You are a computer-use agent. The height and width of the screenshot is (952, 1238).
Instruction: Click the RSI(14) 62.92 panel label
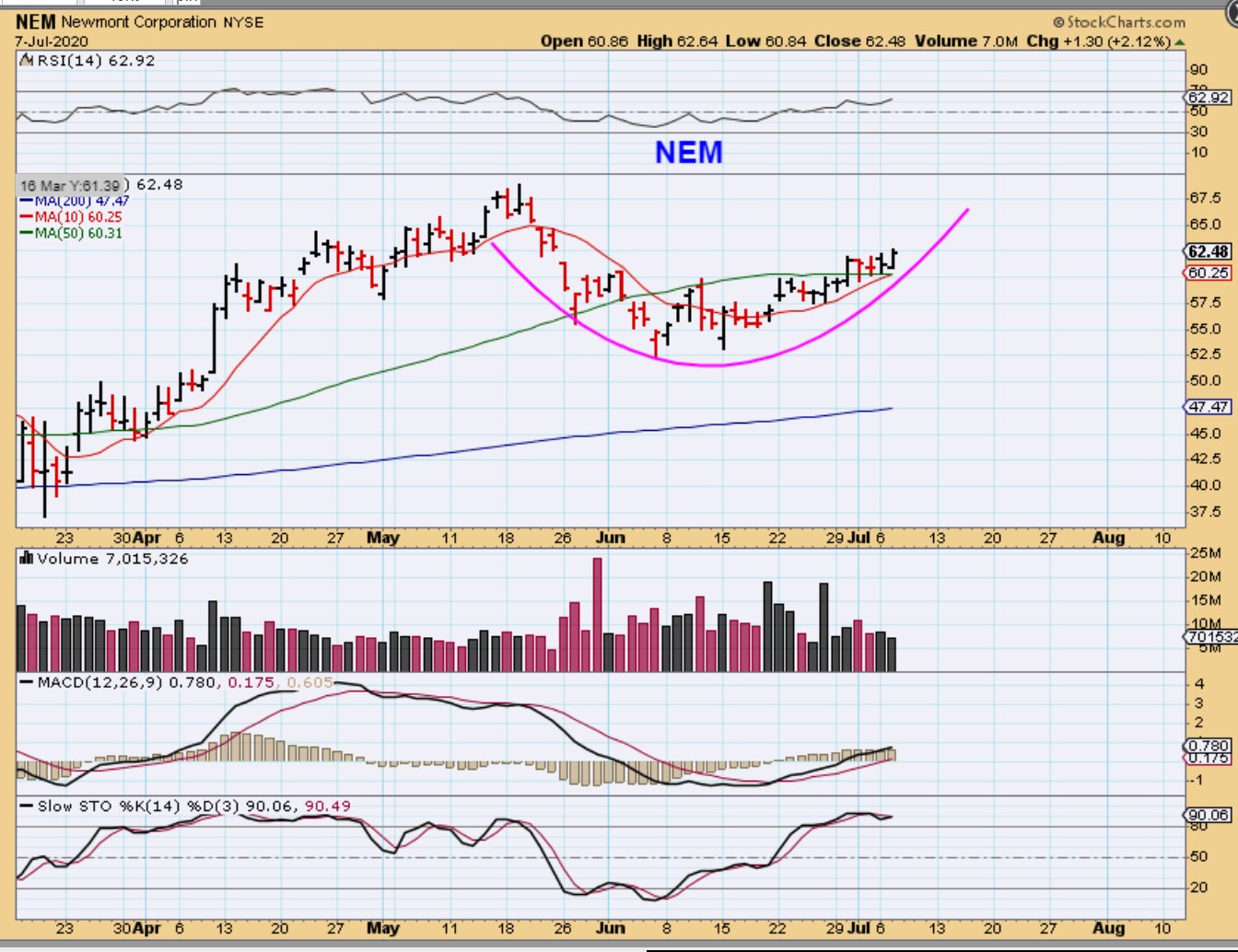click(x=96, y=61)
